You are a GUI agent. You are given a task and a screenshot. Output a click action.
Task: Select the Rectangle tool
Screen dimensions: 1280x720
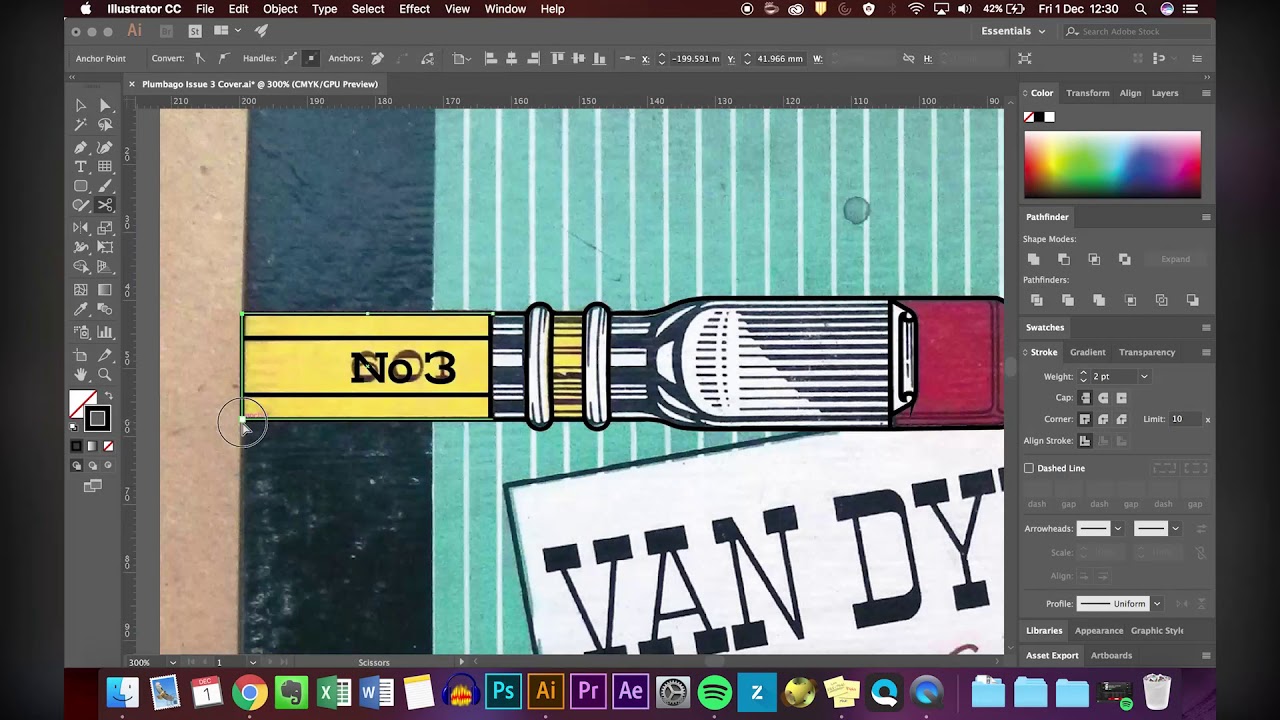(81, 187)
